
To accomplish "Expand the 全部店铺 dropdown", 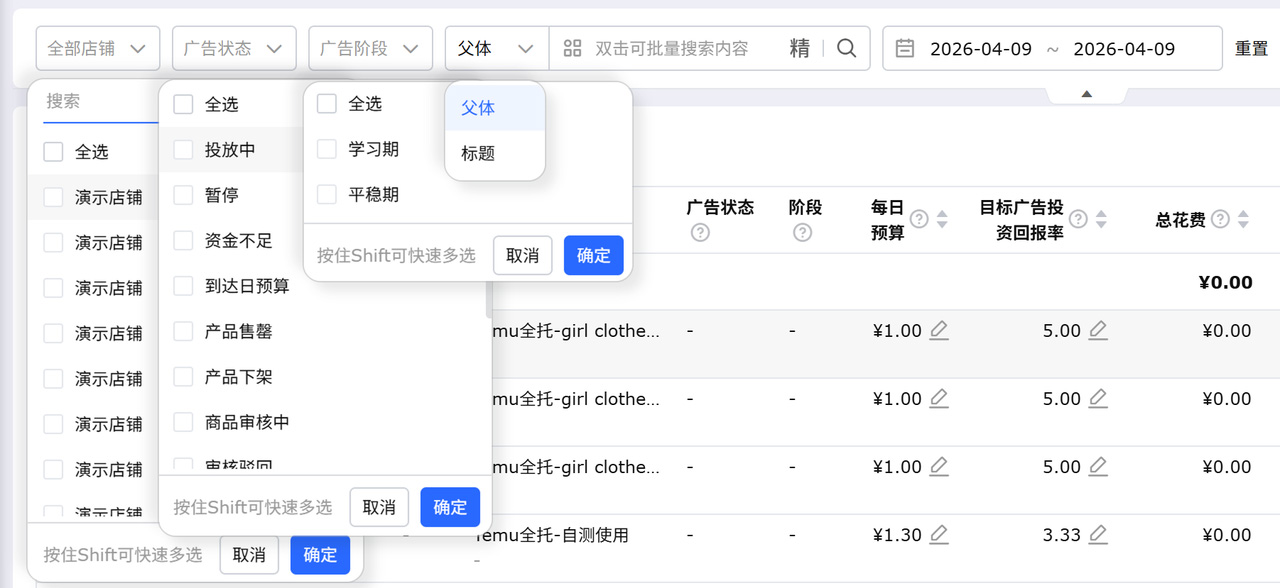I will pyautogui.click(x=97, y=48).
